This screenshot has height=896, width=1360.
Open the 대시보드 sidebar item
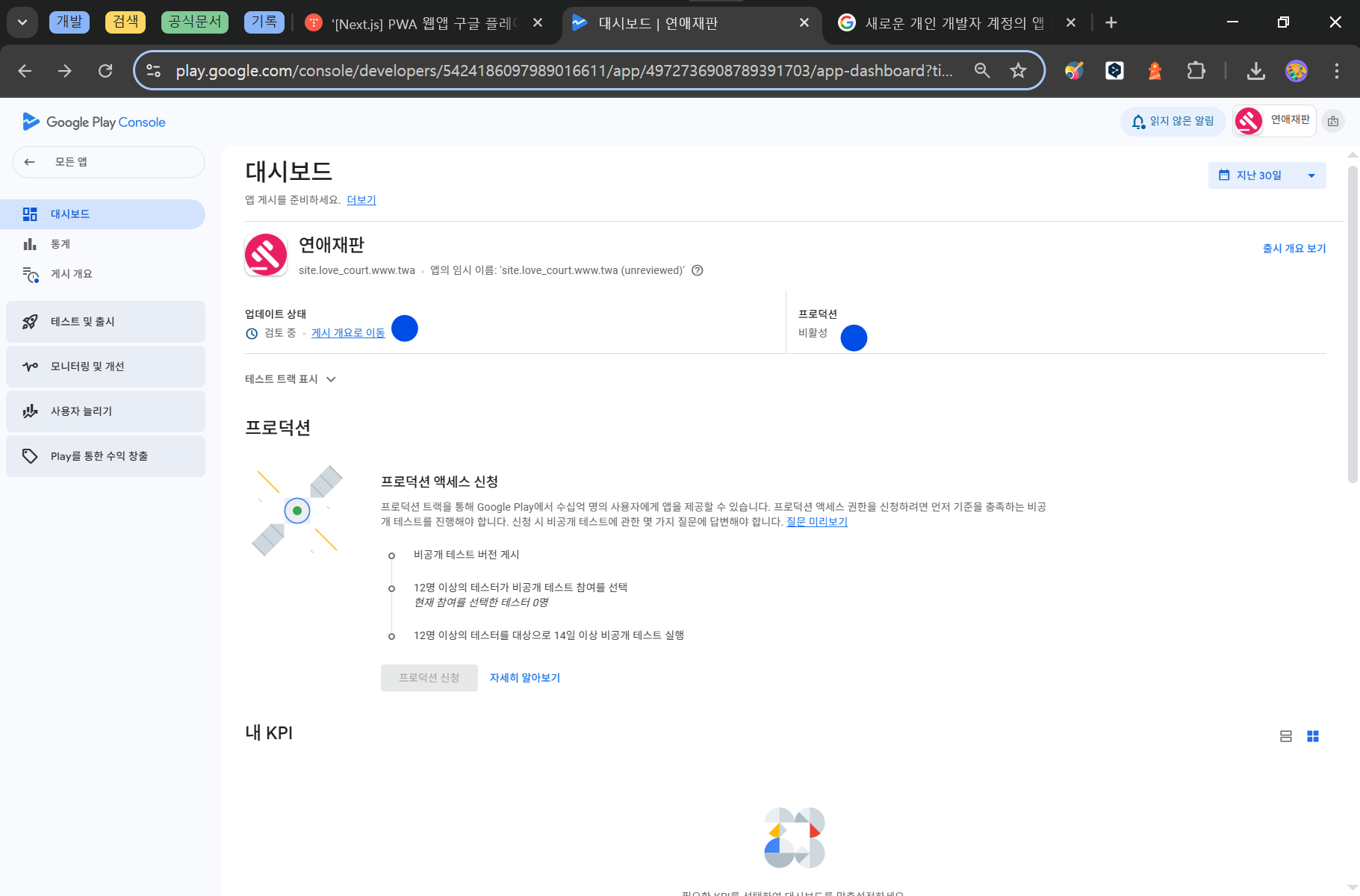point(102,214)
